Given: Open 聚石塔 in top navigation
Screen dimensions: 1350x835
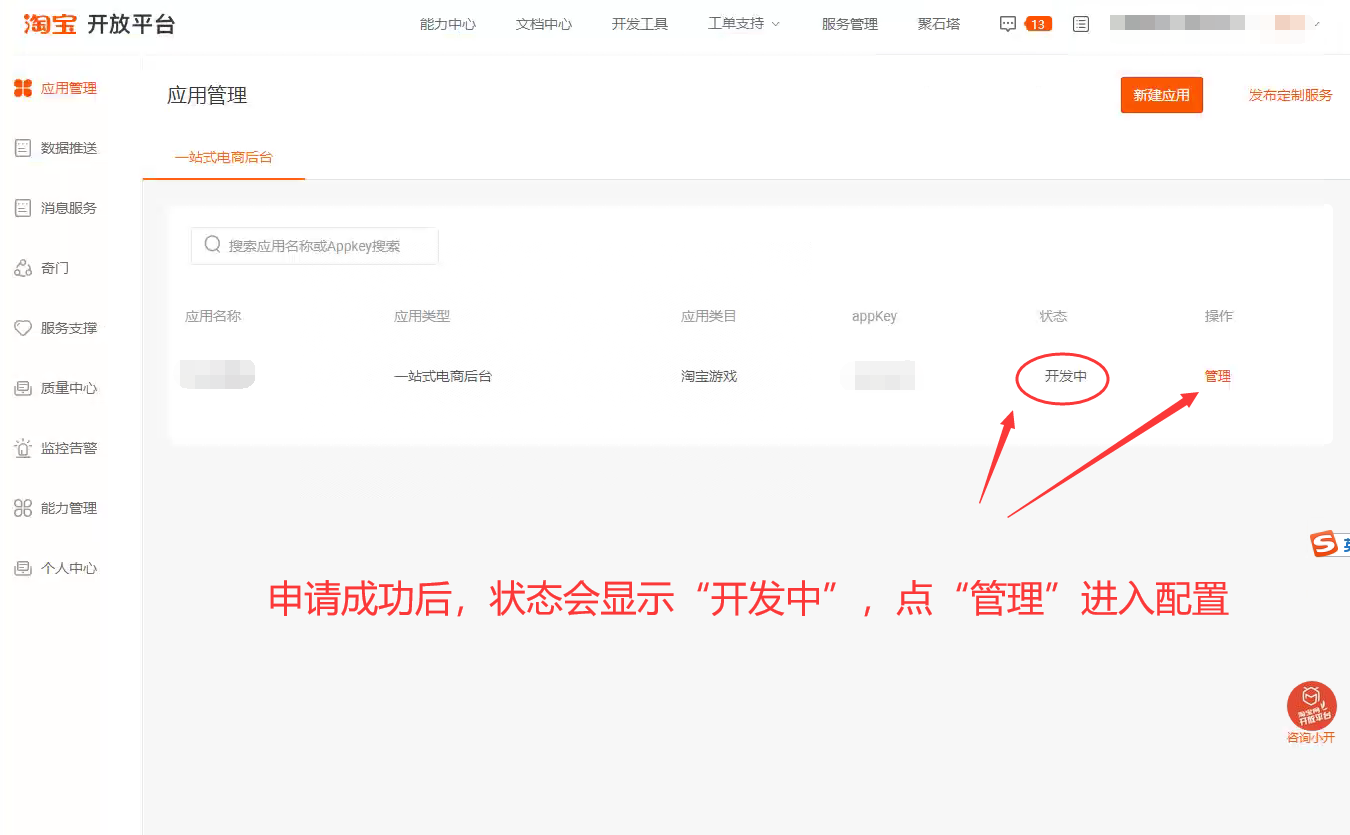Looking at the screenshot, I should pyautogui.click(x=939, y=24).
